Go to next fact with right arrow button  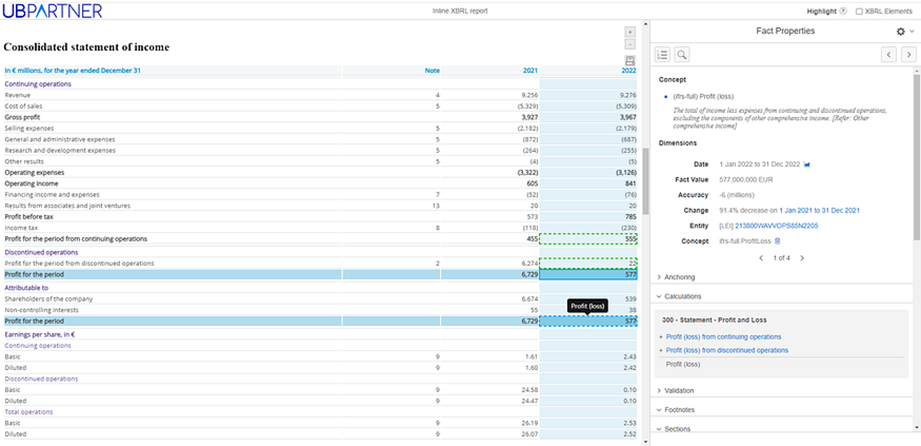(907, 54)
